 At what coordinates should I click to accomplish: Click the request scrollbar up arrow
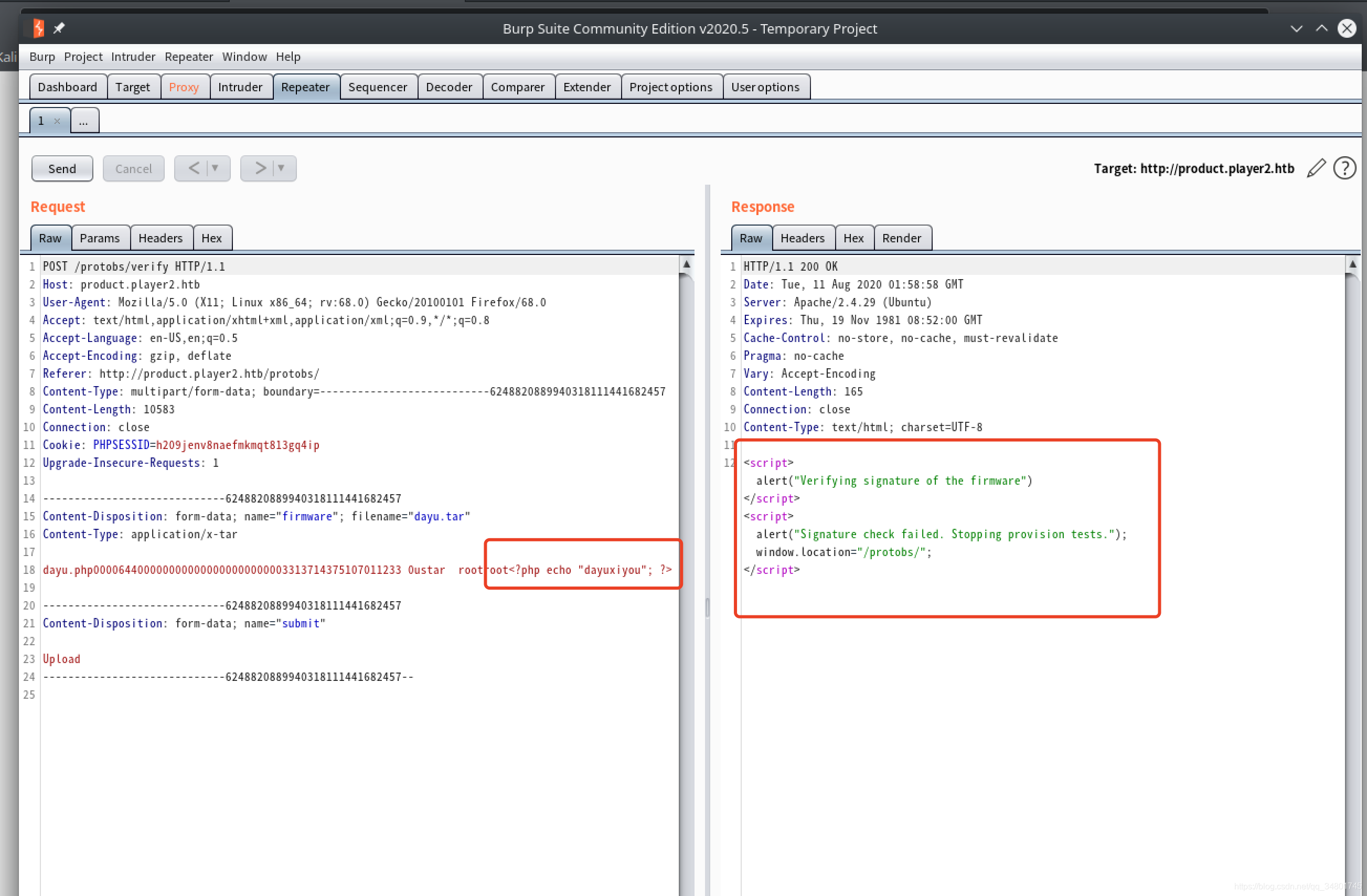tap(686, 265)
